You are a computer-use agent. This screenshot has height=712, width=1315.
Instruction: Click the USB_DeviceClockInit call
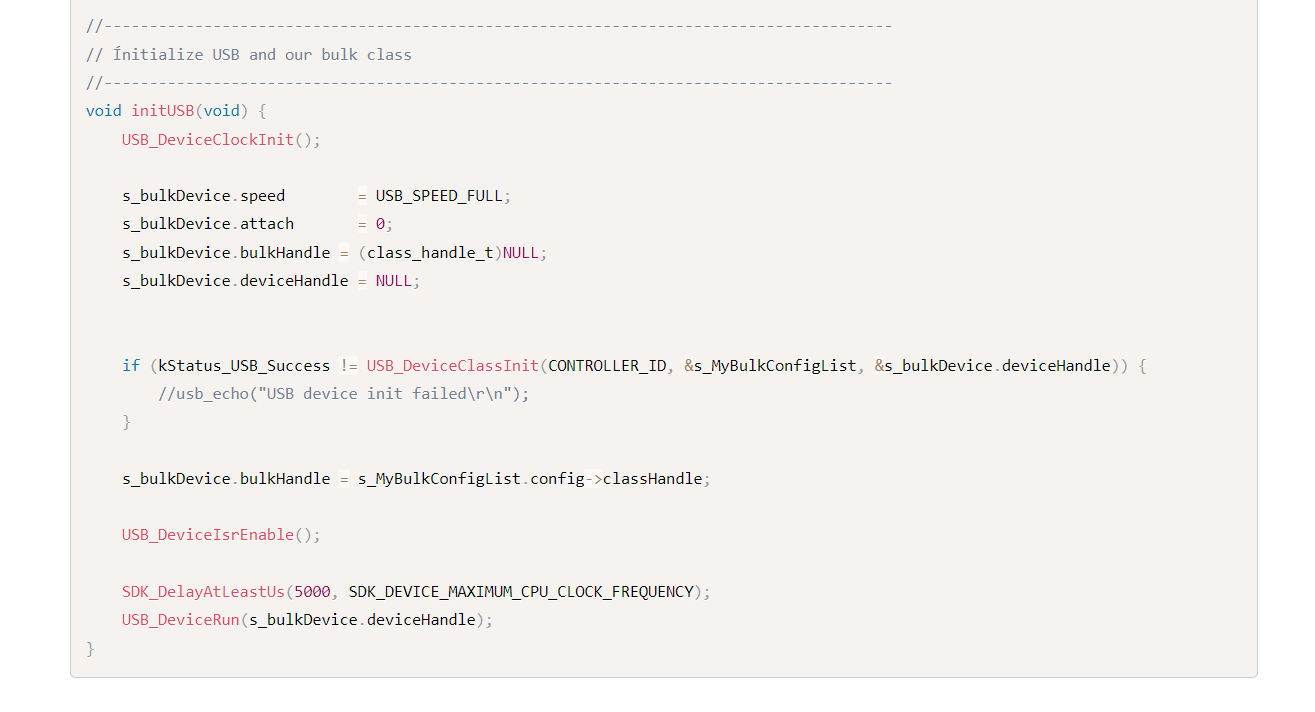[208, 140]
